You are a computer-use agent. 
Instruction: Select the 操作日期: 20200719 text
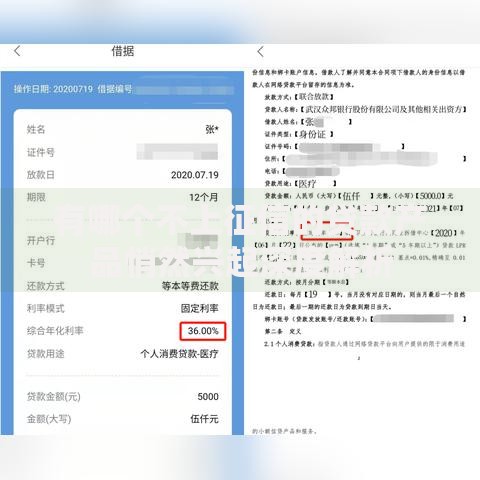coord(53,89)
